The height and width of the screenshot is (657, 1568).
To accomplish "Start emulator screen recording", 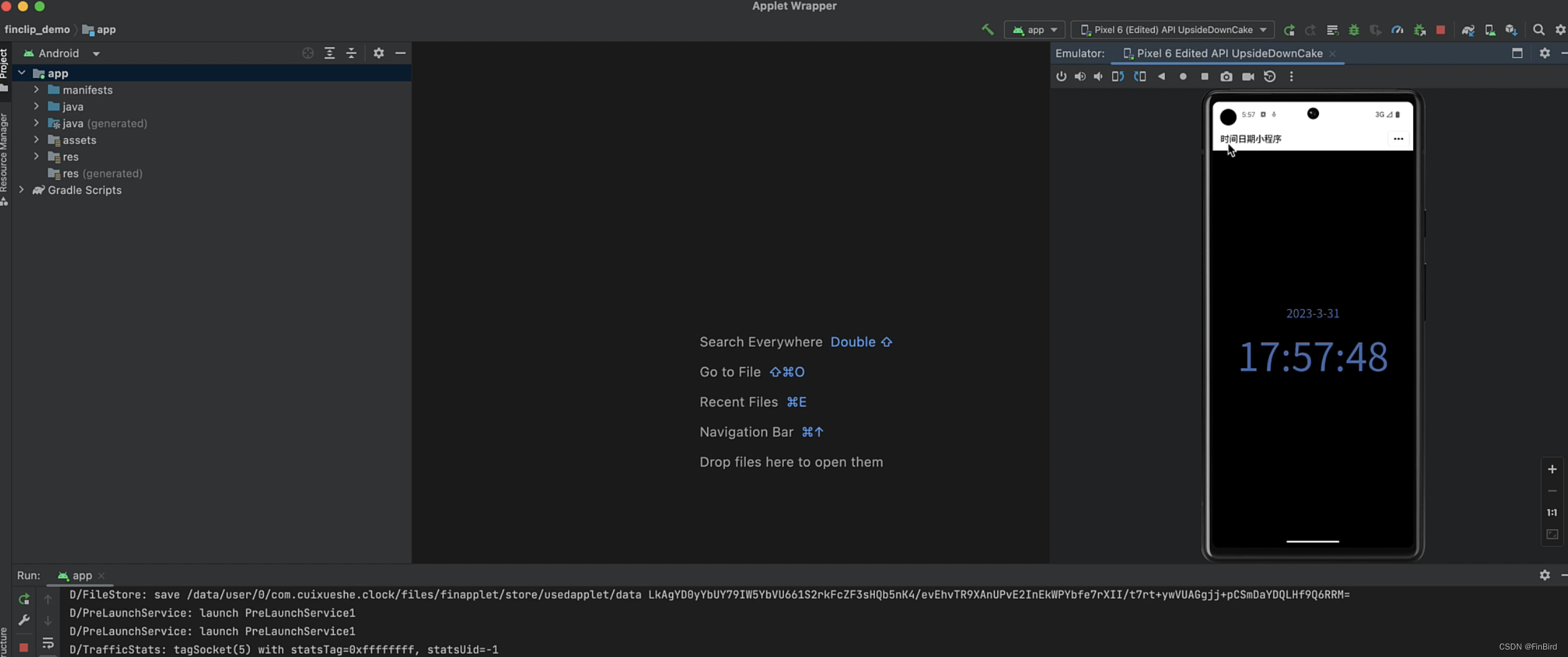I will [1248, 76].
